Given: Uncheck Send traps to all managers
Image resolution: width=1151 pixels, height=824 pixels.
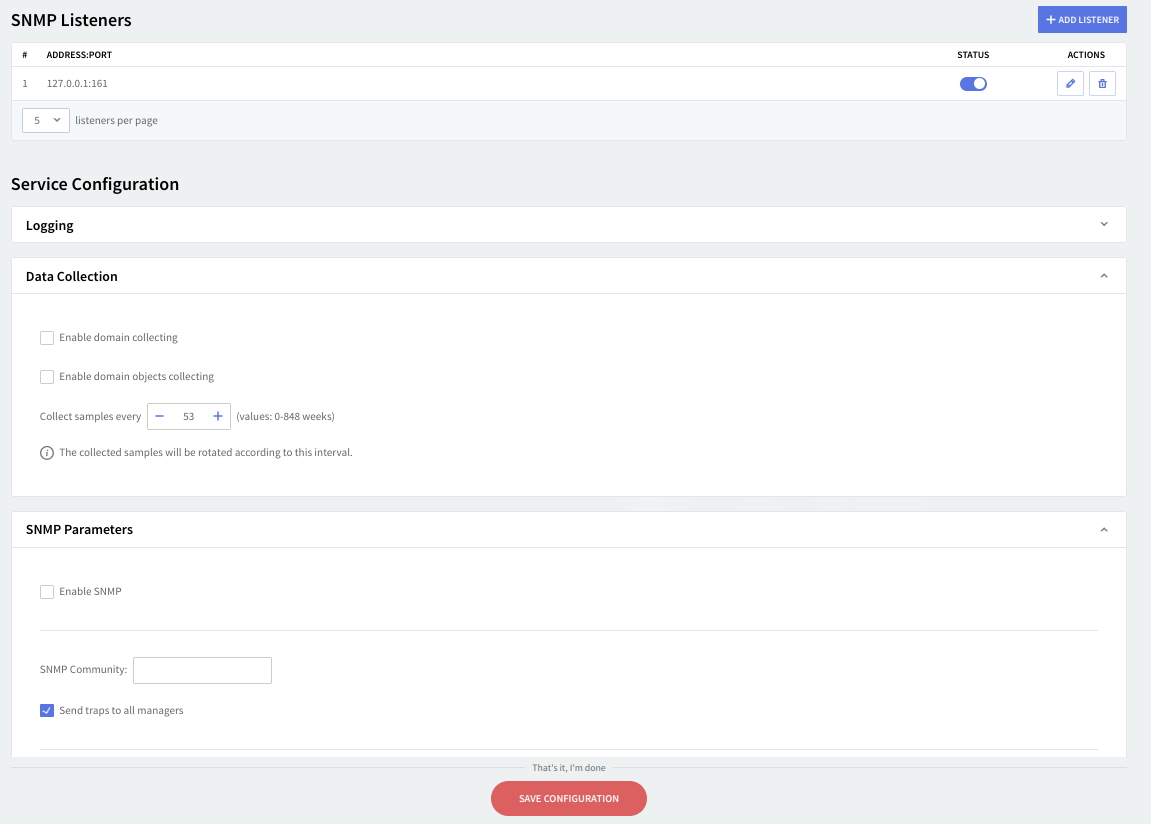Looking at the screenshot, I should (47, 711).
